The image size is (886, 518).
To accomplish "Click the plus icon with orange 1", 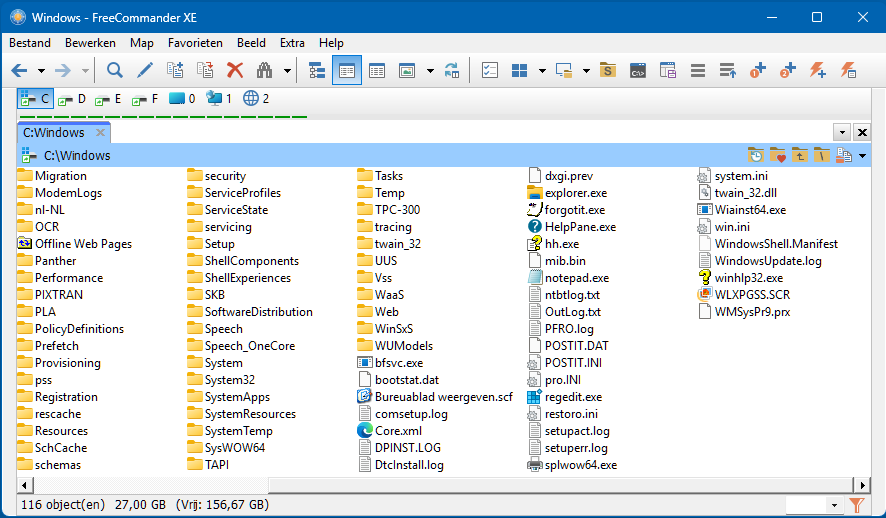I will click(x=758, y=71).
